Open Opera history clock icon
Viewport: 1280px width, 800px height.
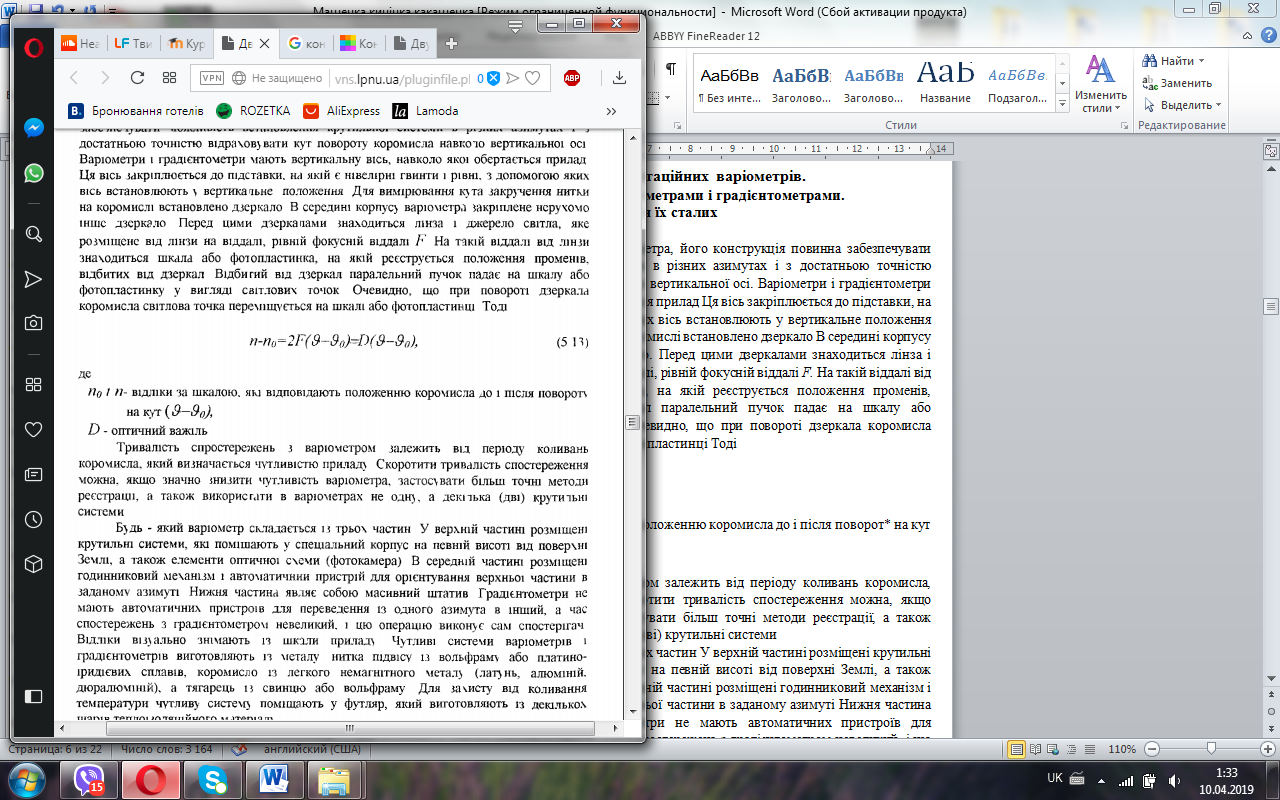pyautogui.click(x=33, y=519)
